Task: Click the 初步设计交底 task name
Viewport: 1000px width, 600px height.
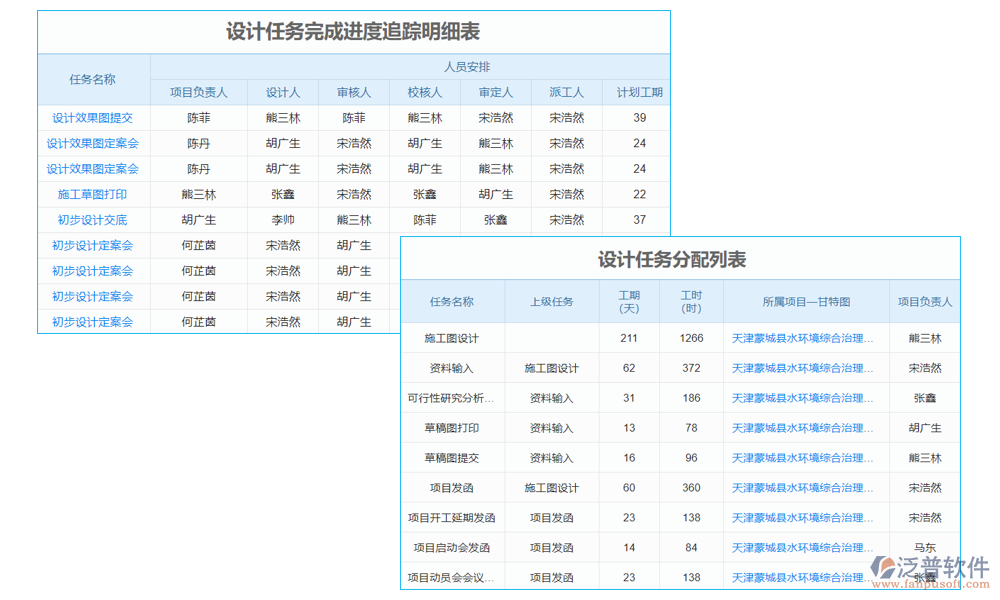Action: pos(90,219)
